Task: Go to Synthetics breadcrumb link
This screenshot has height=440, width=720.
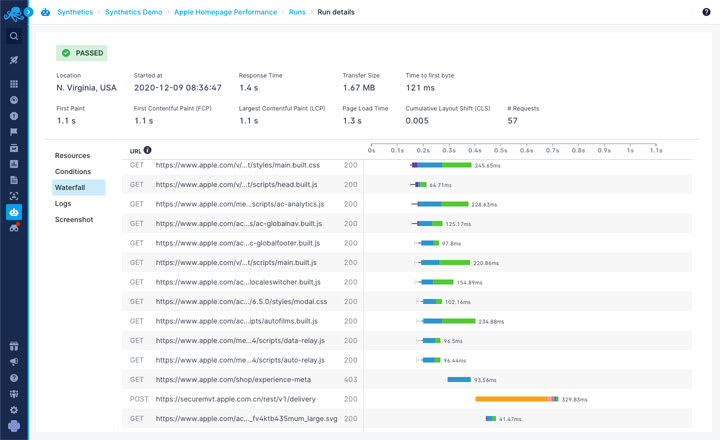Action: point(75,12)
